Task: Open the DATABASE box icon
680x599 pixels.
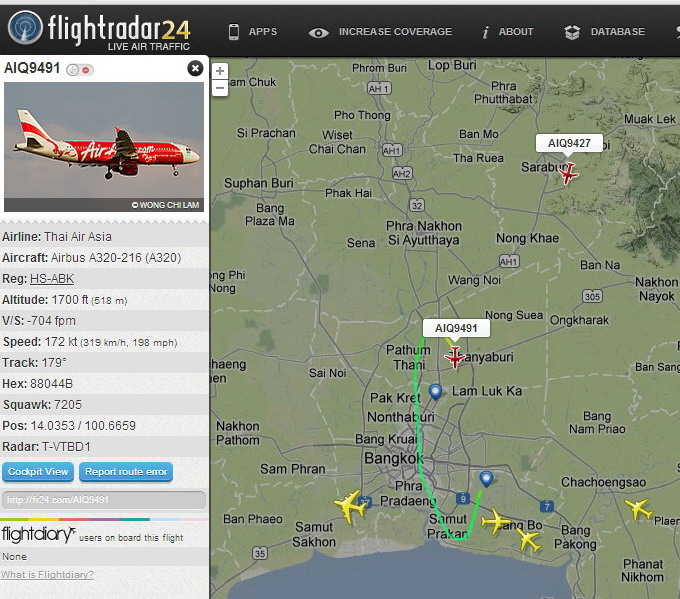Action: [x=572, y=32]
